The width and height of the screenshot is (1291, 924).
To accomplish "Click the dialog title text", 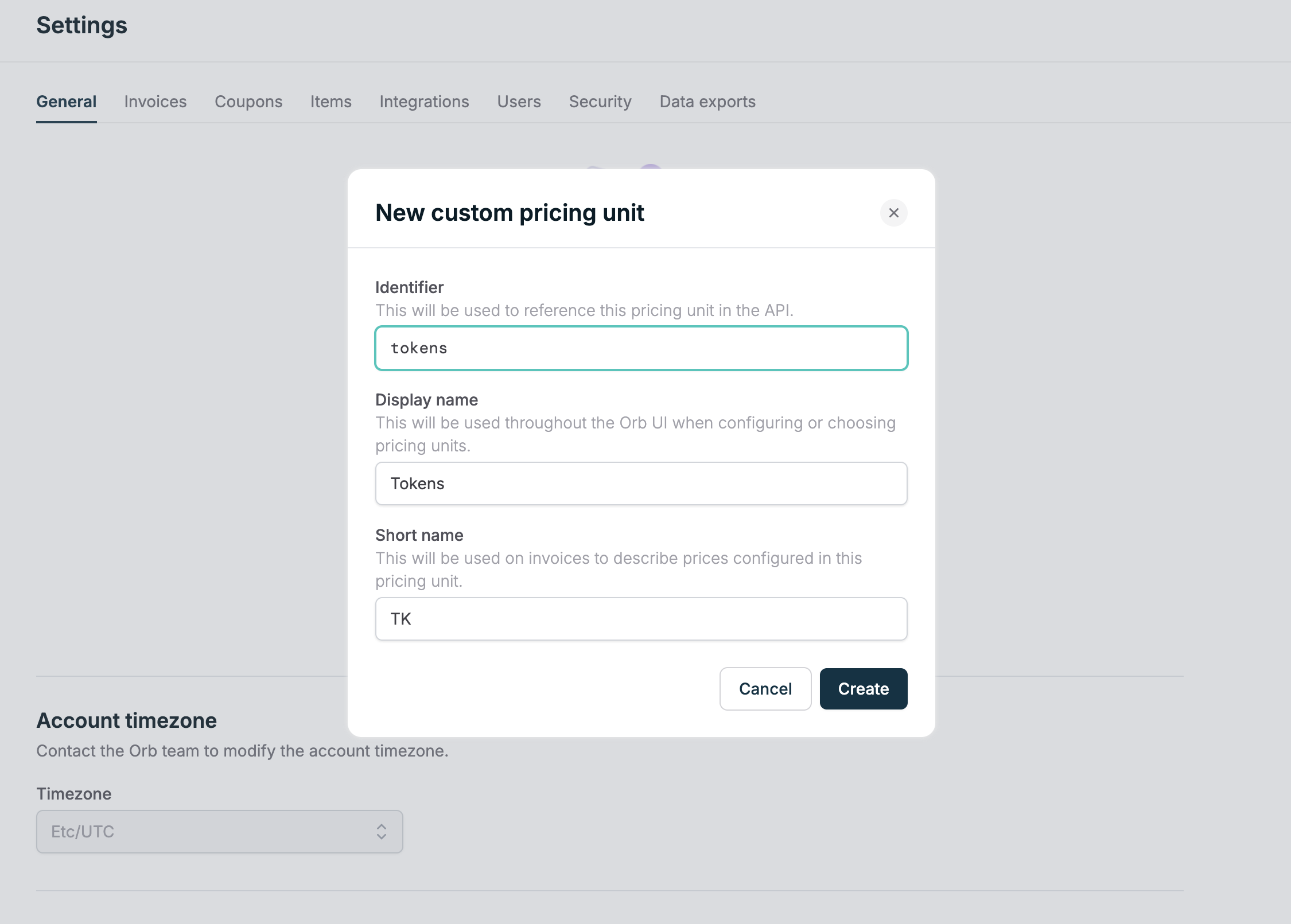I will click(x=510, y=213).
